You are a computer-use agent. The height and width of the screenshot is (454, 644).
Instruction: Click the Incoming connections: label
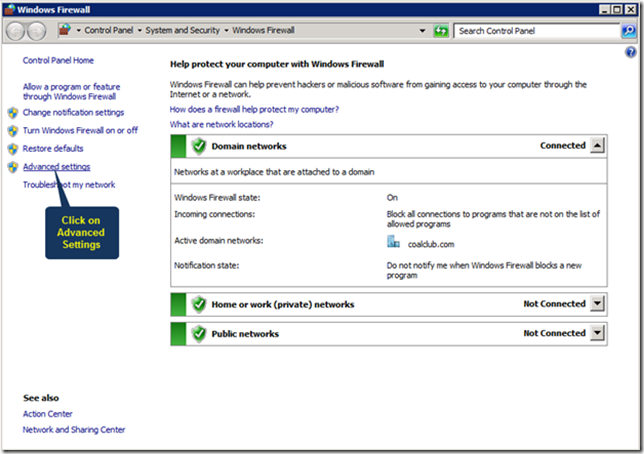pyautogui.click(x=214, y=214)
